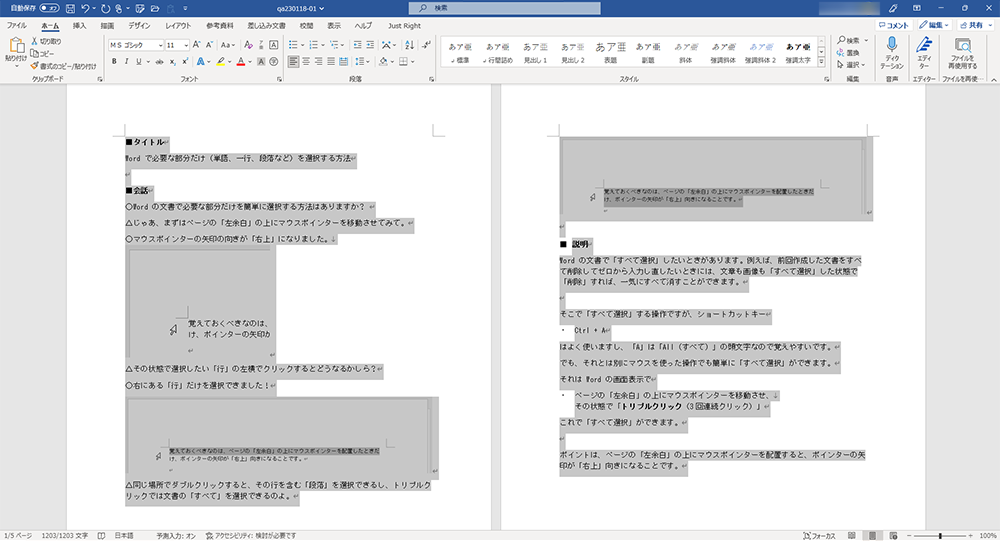Screen dimensions: 1000x541
Task: Toggle the 自動保存 AutoSave switch
Action: point(49,8)
